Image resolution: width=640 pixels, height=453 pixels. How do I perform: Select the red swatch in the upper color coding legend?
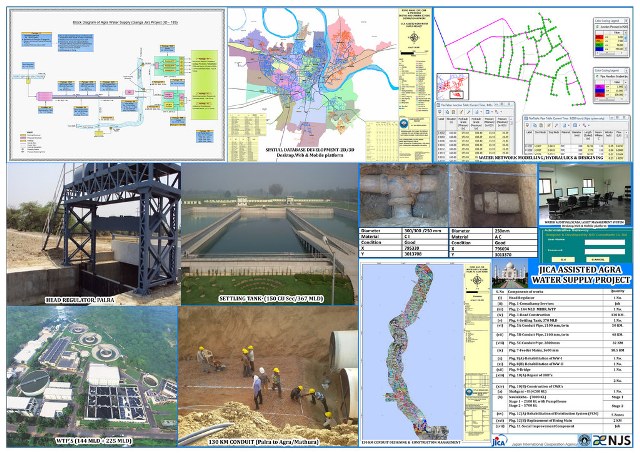pos(599,37)
